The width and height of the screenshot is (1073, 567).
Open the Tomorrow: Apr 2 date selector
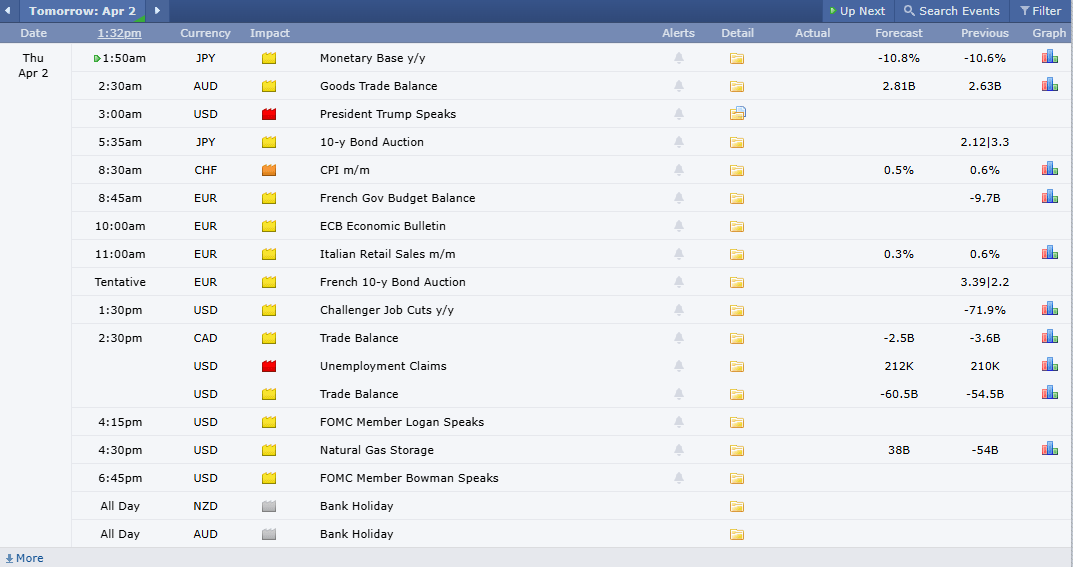82,11
